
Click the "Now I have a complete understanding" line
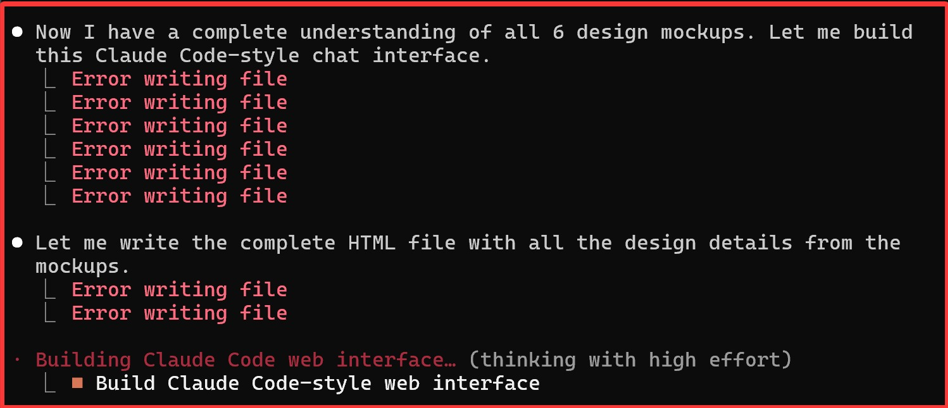coord(474,32)
